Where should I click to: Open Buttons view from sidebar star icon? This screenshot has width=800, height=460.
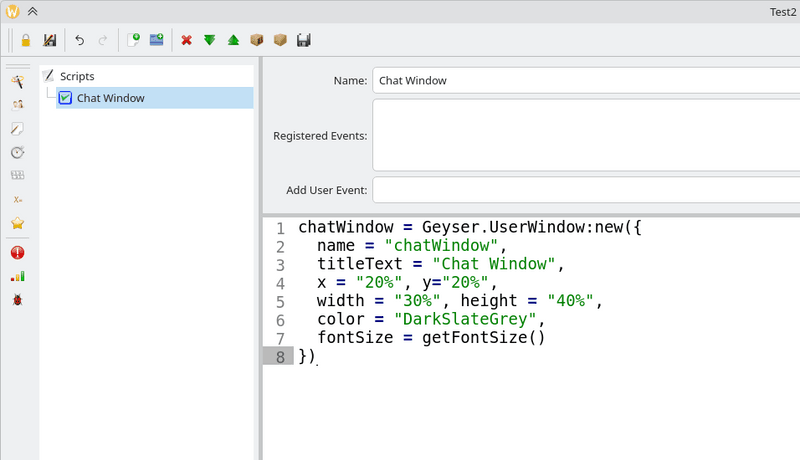18,223
